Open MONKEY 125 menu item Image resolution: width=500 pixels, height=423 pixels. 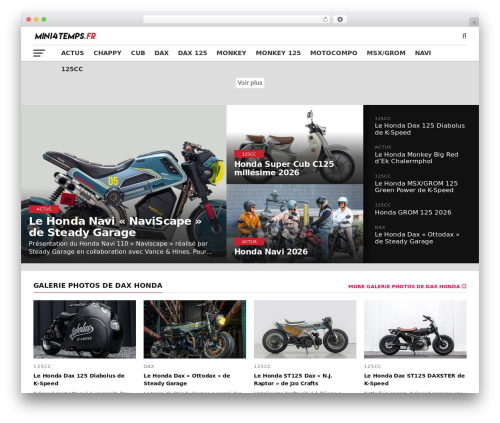click(x=278, y=53)
